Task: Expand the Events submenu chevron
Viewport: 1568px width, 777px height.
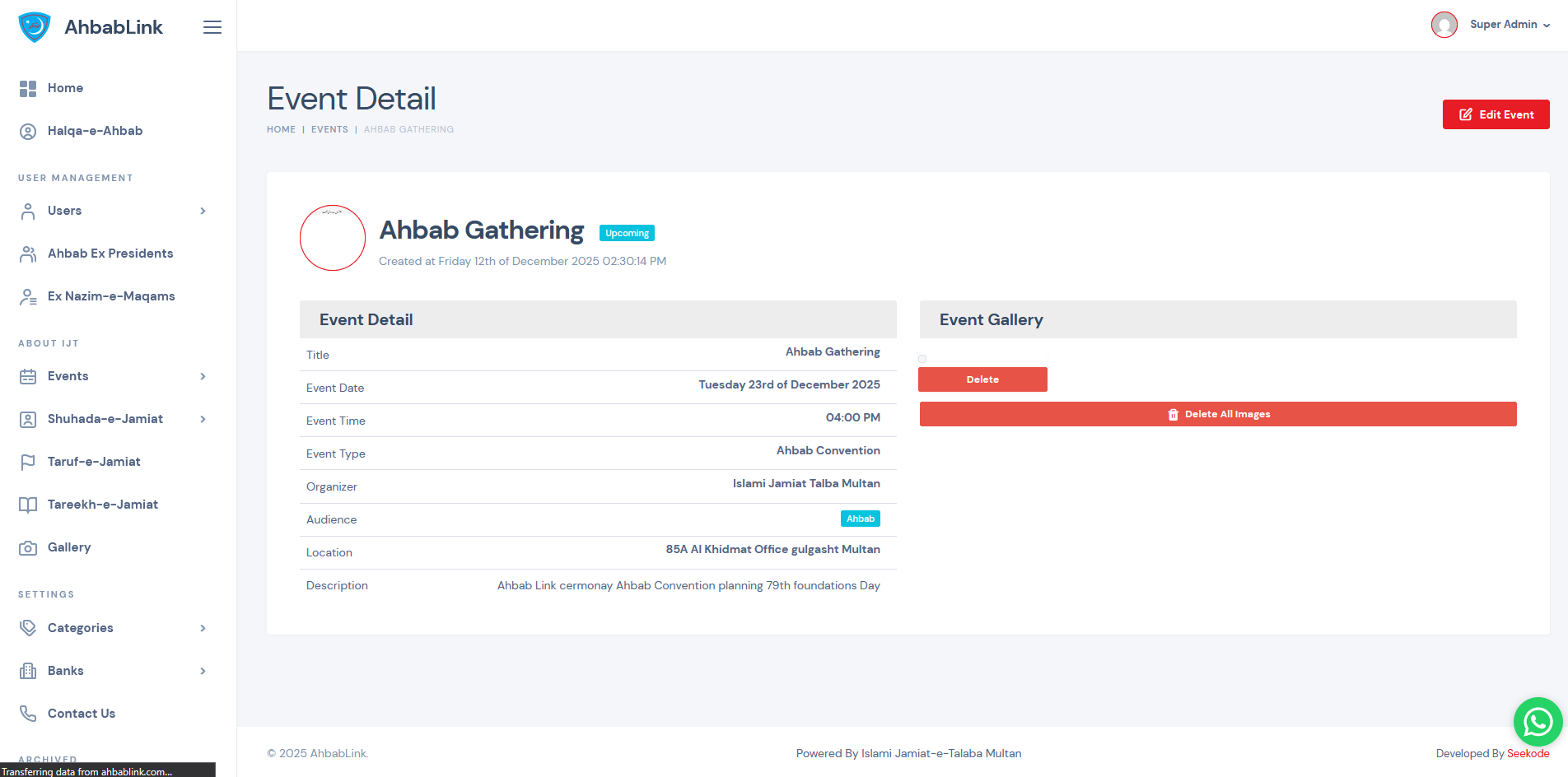Action: pos(203,377)
